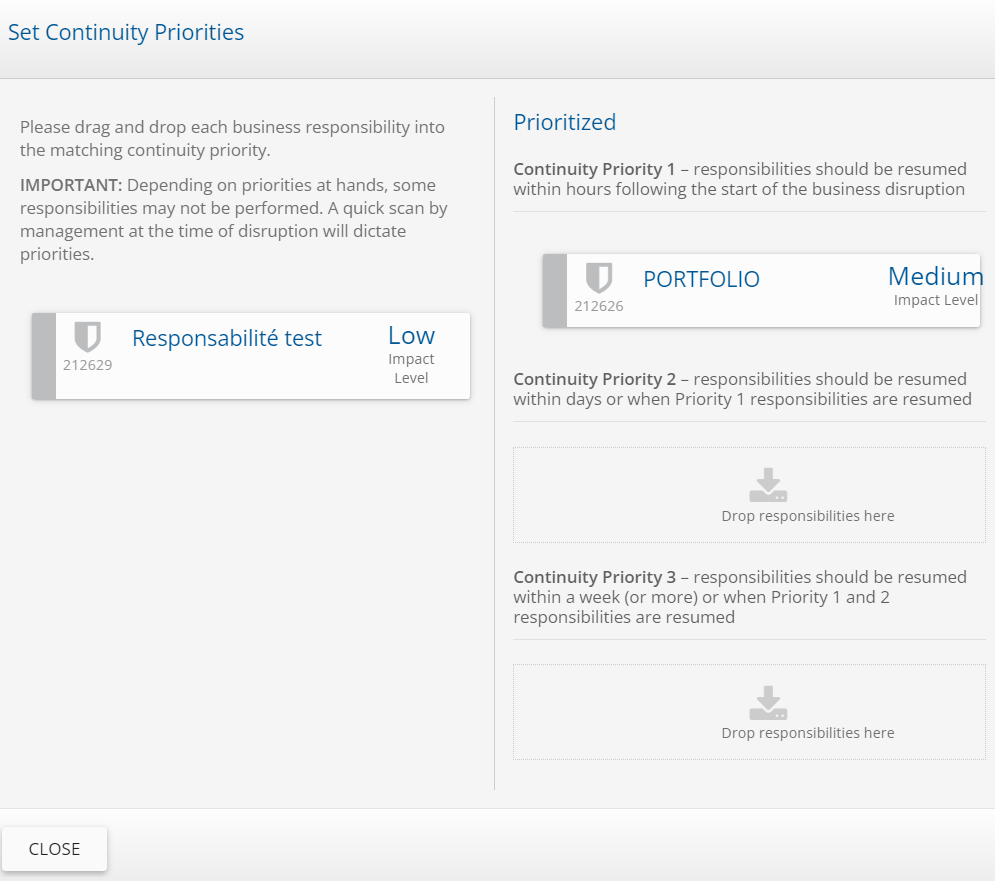995x881 pixels.
Task: Click the download icon under Continuity Priority 3
Action: [768, 702]
